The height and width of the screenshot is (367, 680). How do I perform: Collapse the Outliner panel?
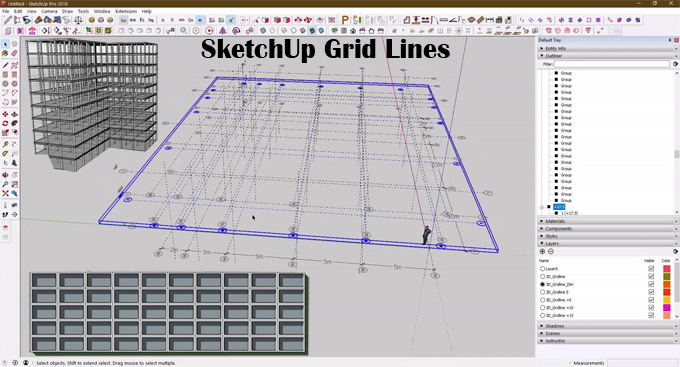click(x=607, y=56)
